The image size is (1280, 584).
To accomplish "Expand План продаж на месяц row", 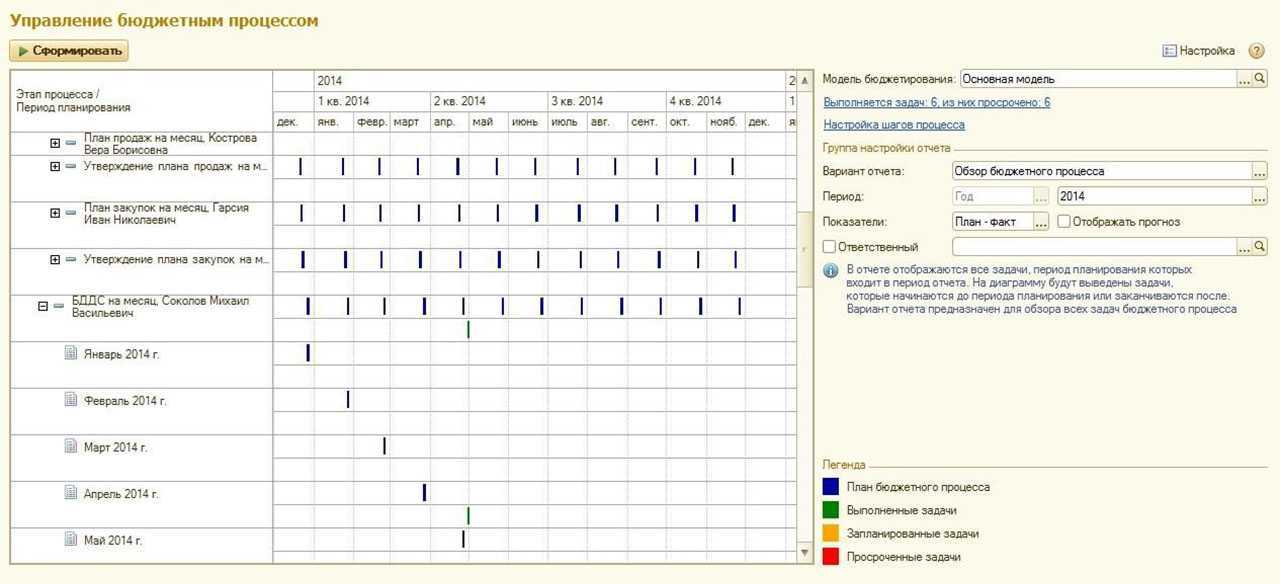I will coord(55,143).
